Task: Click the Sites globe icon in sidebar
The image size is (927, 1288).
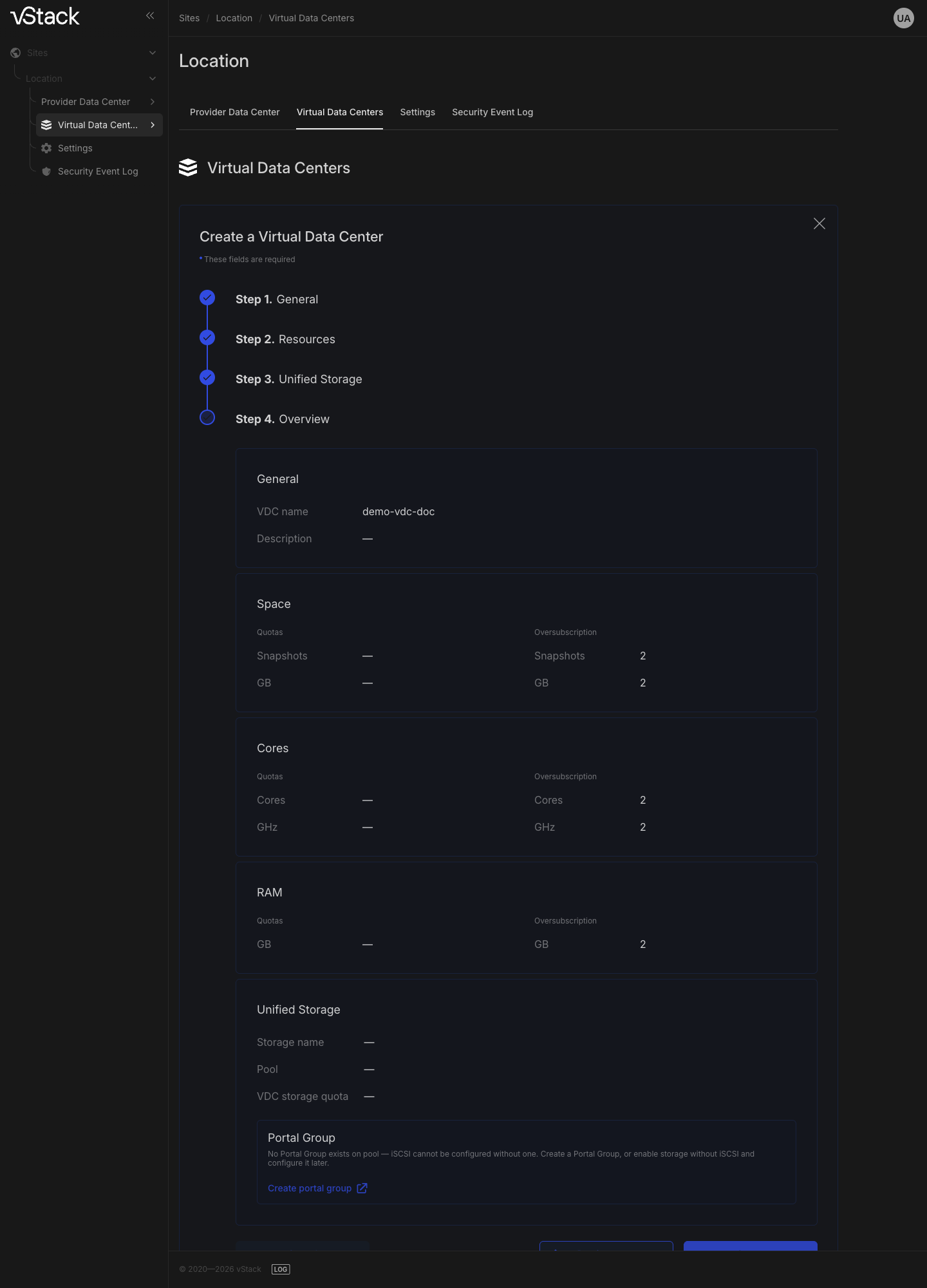Action: [15, 53]
